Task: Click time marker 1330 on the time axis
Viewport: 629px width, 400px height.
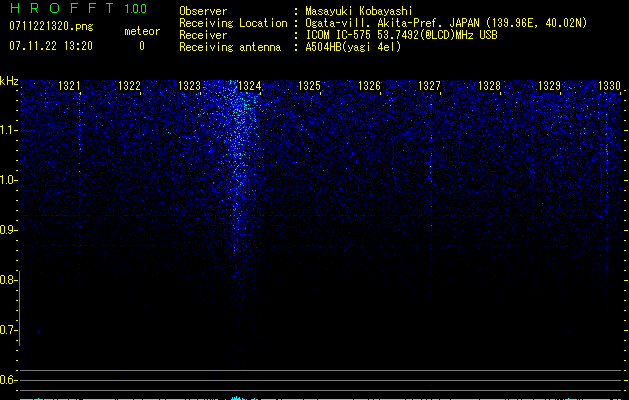Action: click(609, 86)
